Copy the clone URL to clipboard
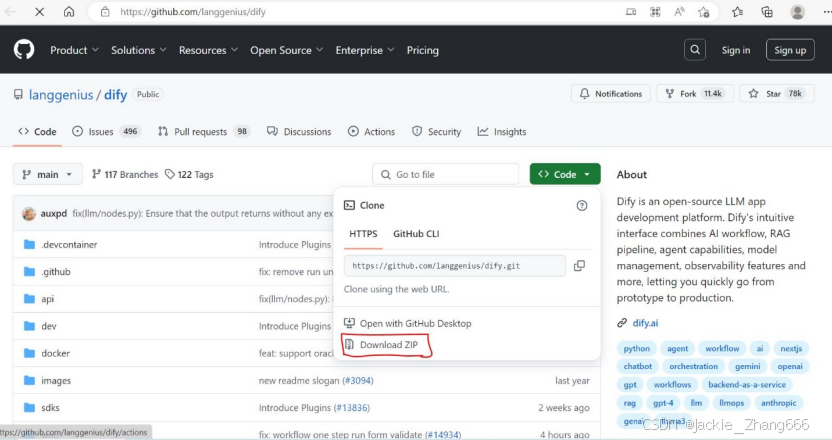The image size is (832, 440). click(579, 265)
